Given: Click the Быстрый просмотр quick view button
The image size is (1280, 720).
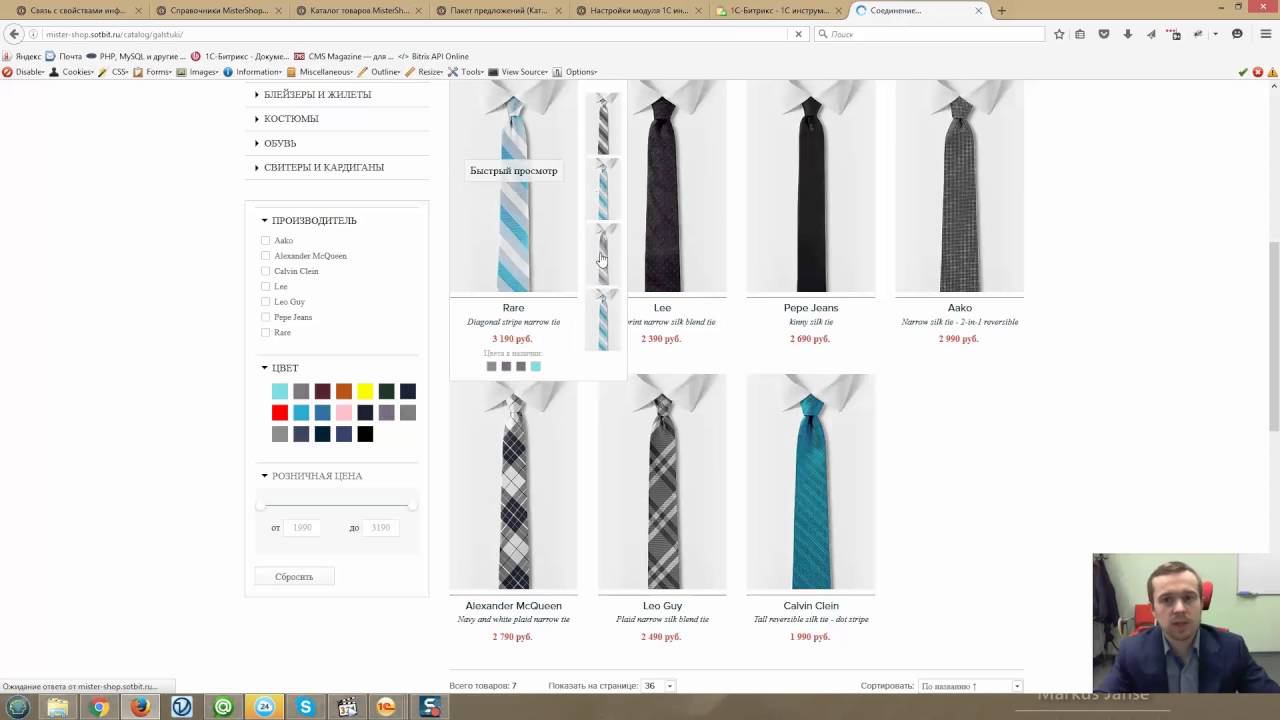Looking at the screenshot, I should [514, 171].
